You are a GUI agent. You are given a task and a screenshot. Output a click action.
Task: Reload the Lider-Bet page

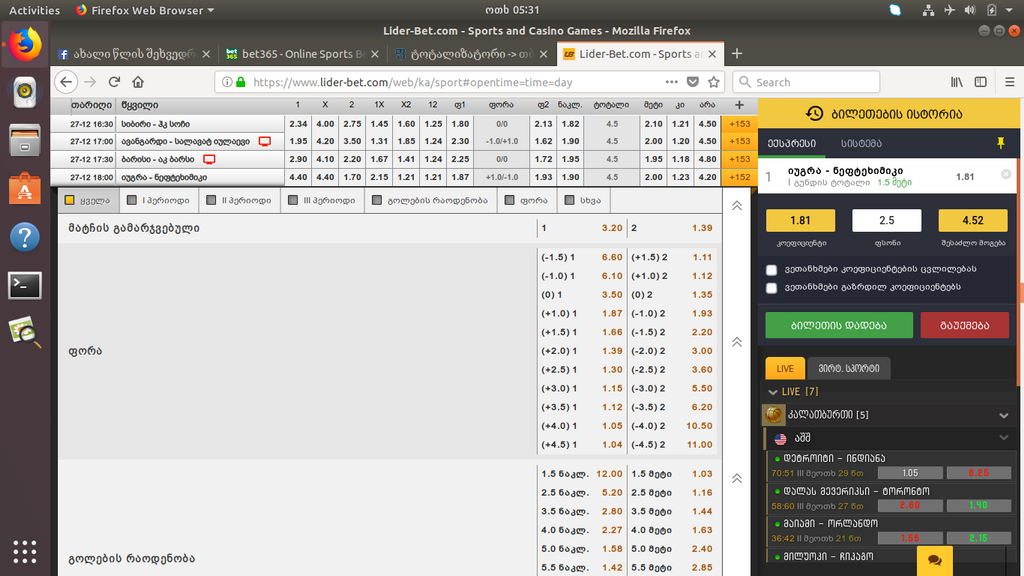(114, 82)
